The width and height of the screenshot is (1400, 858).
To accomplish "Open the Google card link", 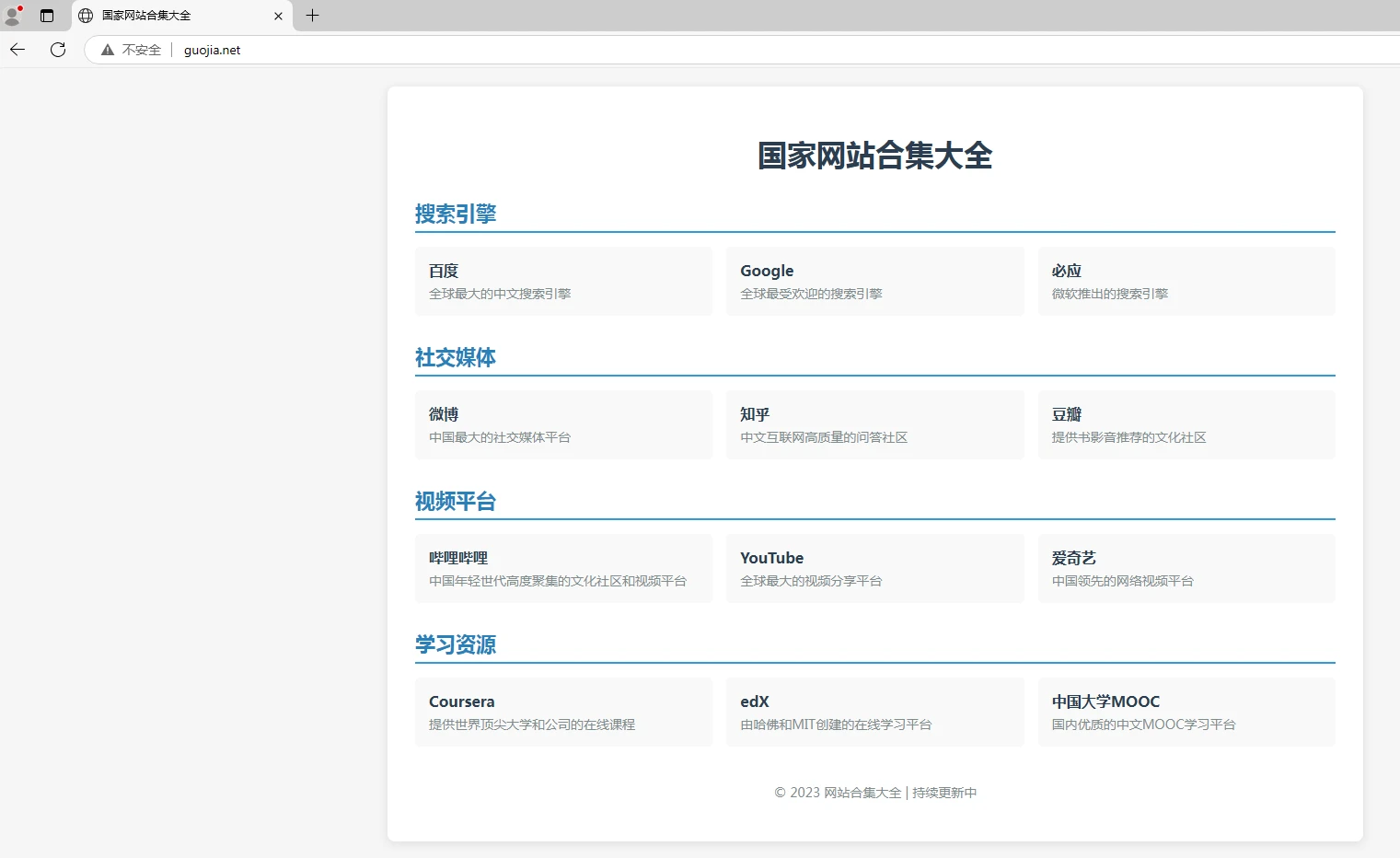I will tap(874, 281).
